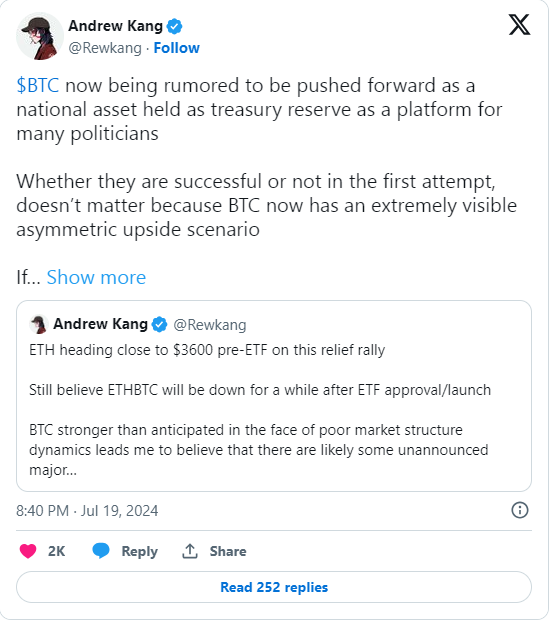
Task: Click the 2K likes count
Action: coord(56,551)
